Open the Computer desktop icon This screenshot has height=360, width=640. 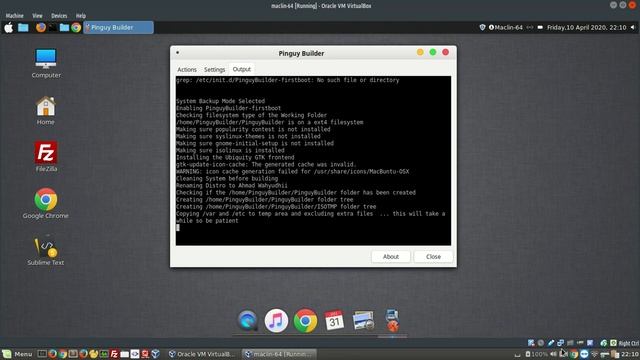46,63
